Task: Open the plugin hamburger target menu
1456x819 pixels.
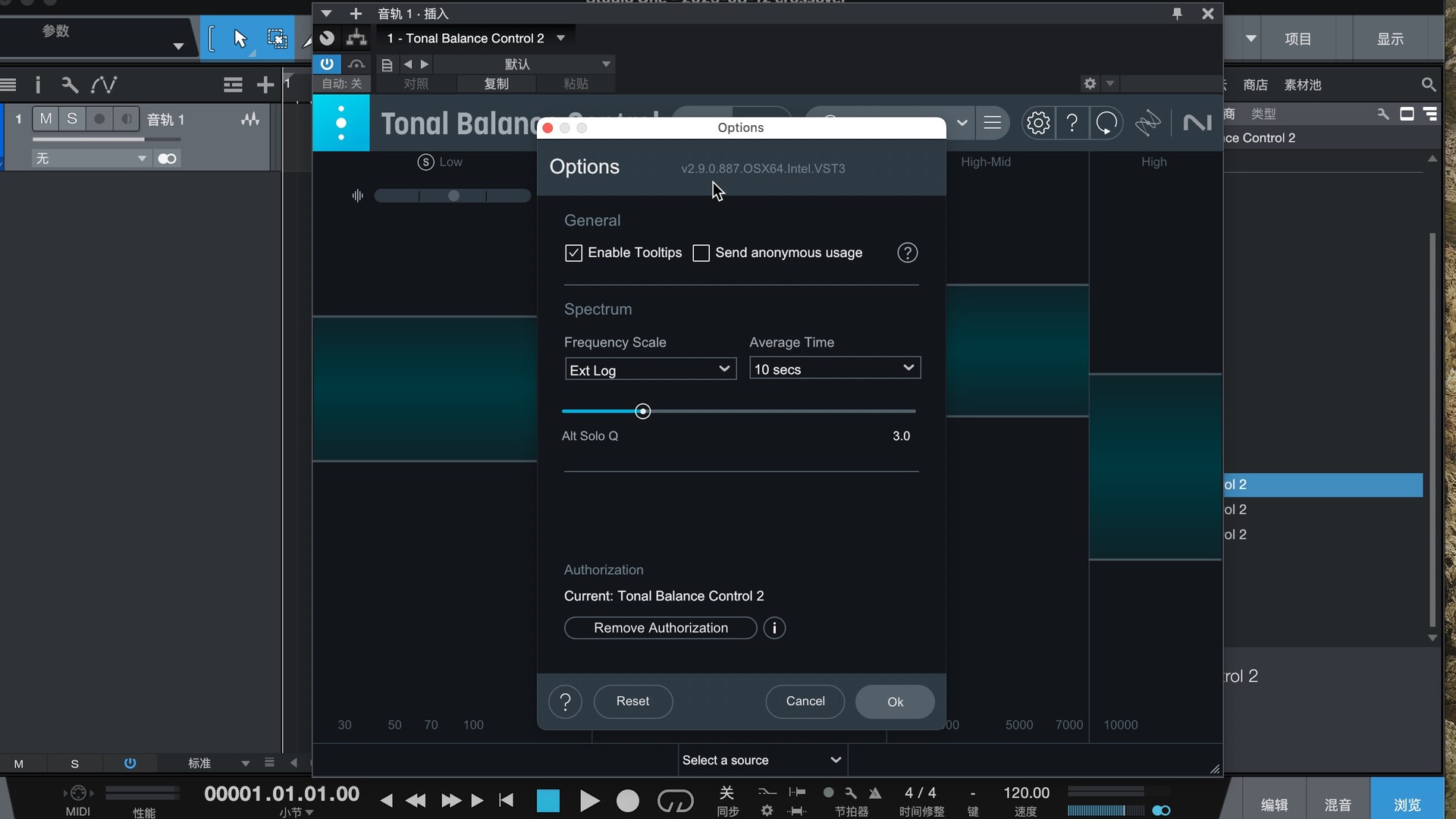Action: tap(992, 123)
